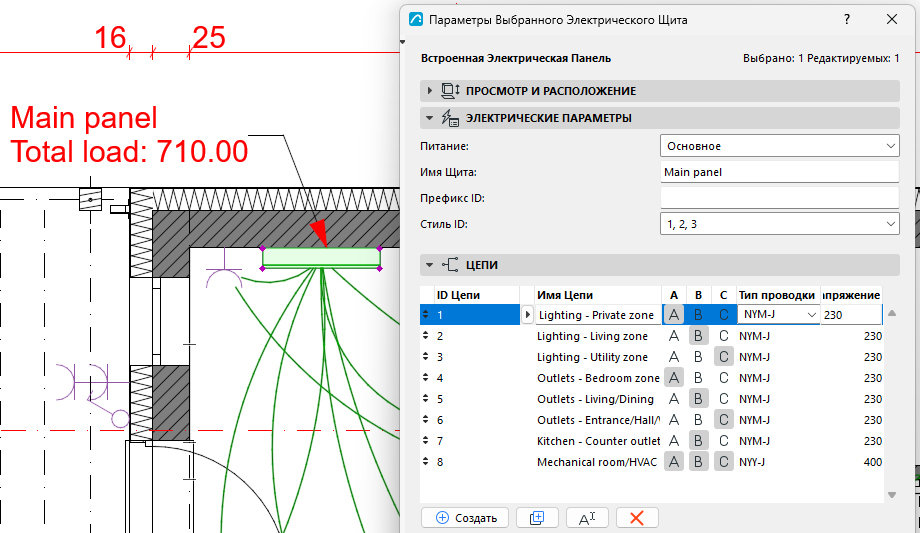Screen dimensions: 920x533
Task: Toggle phase B for Outlets - Living/Dining
Action: click(698, 399)
